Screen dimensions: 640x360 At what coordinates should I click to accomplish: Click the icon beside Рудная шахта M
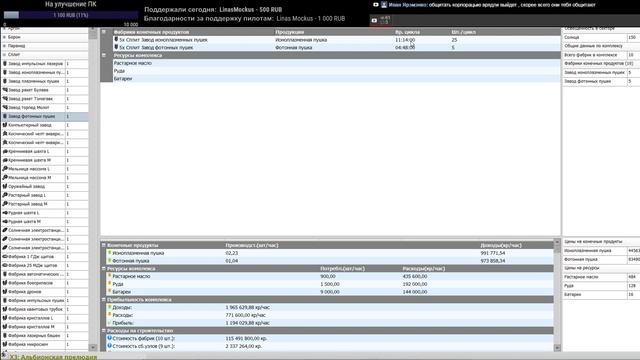5,222
